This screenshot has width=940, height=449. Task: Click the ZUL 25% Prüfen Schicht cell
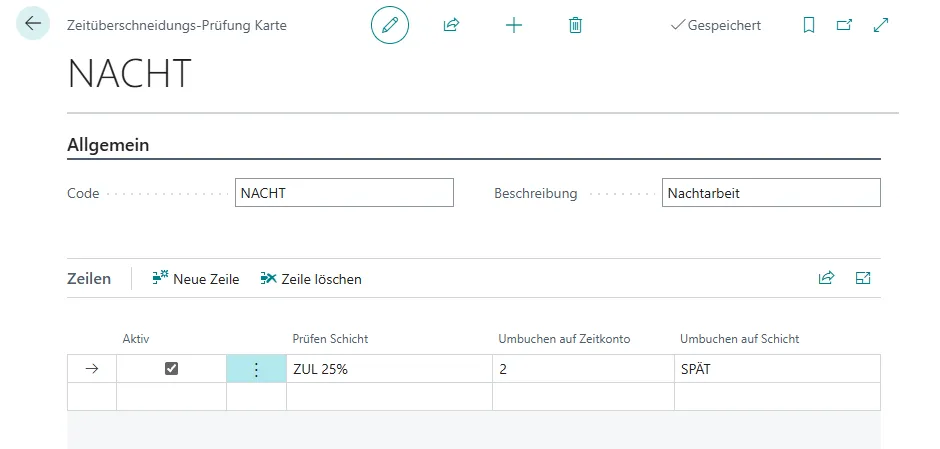(x=389, y=369)
